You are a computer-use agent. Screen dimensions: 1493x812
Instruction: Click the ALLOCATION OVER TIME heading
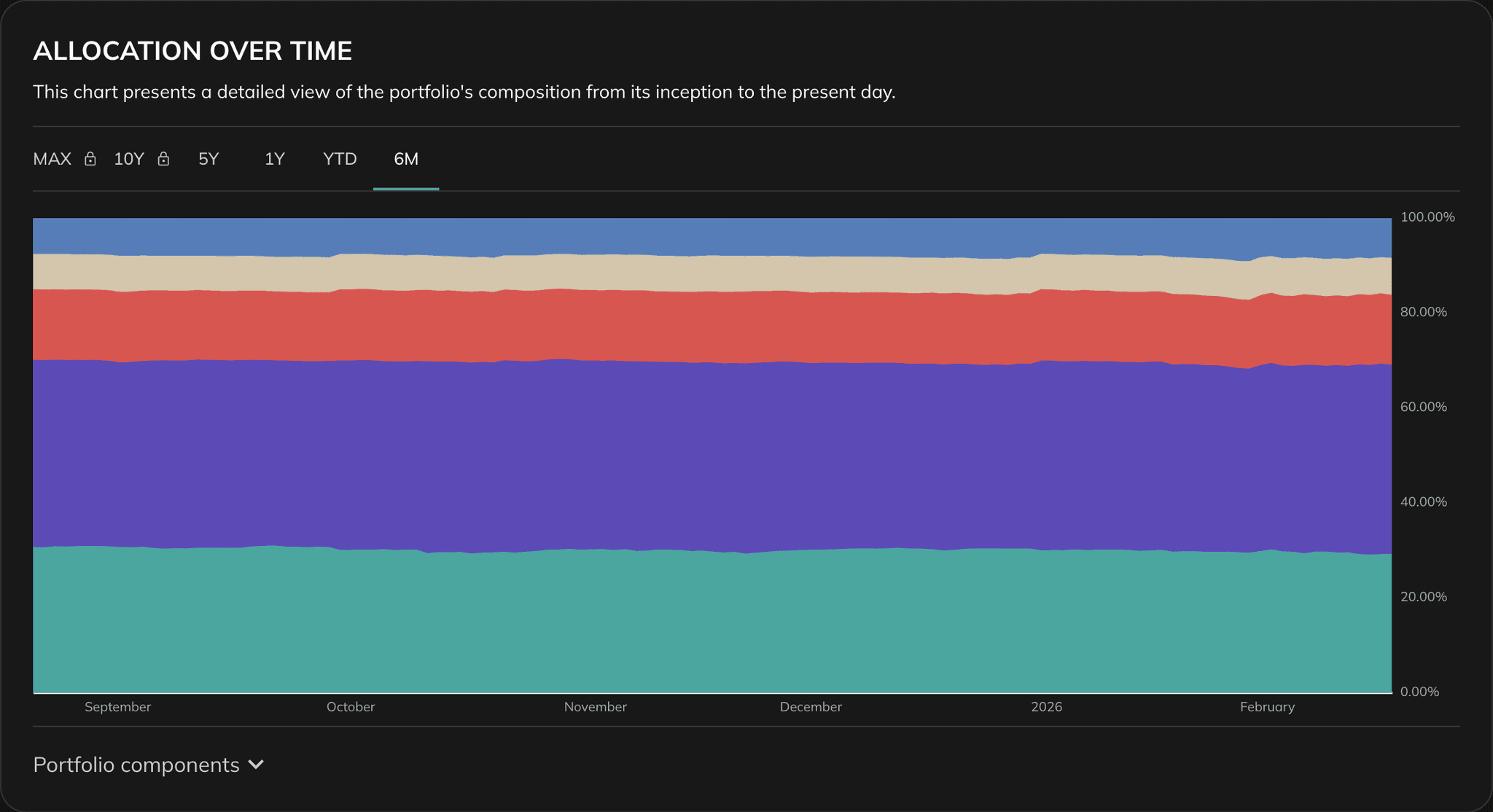pyautogui.click(x=192, y=50)
